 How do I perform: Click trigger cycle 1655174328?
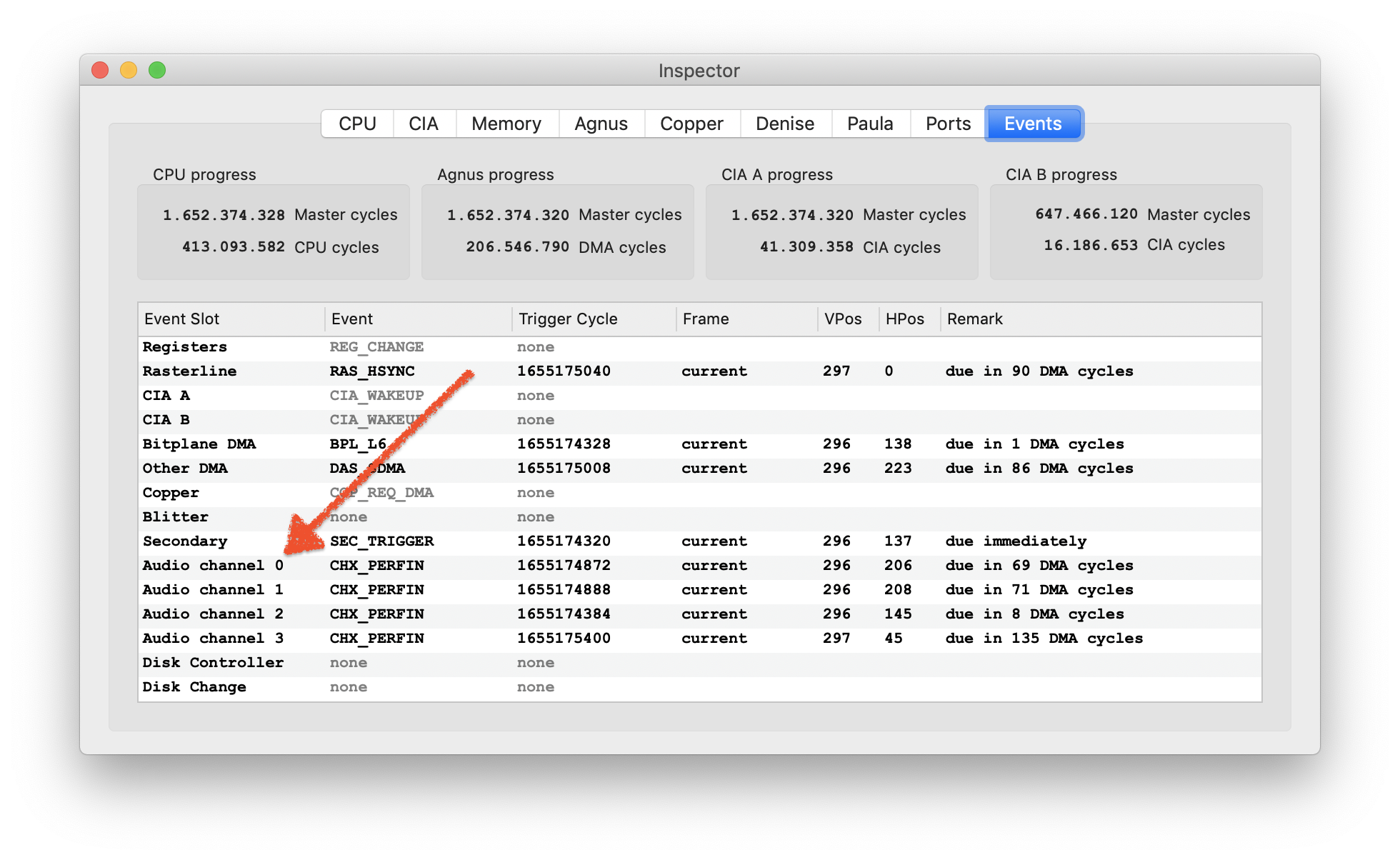pos(564,444)
